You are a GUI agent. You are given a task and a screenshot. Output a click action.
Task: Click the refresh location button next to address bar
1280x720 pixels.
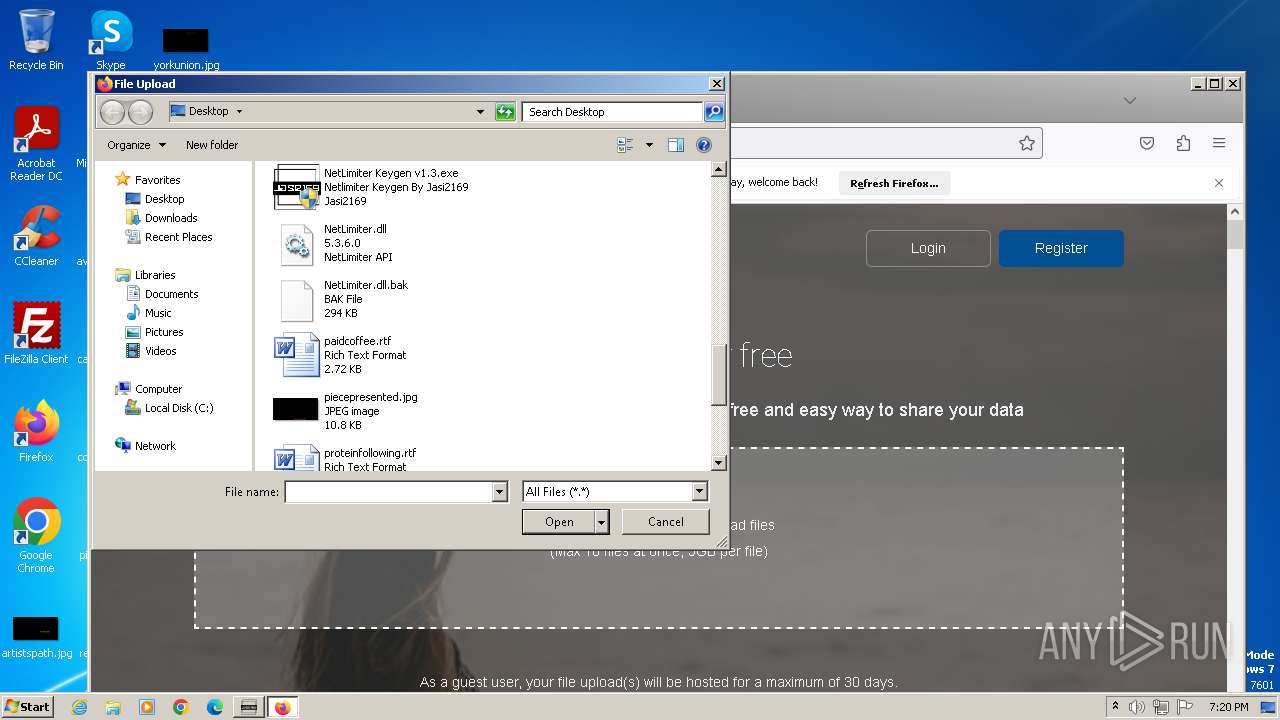pos(505,112)
